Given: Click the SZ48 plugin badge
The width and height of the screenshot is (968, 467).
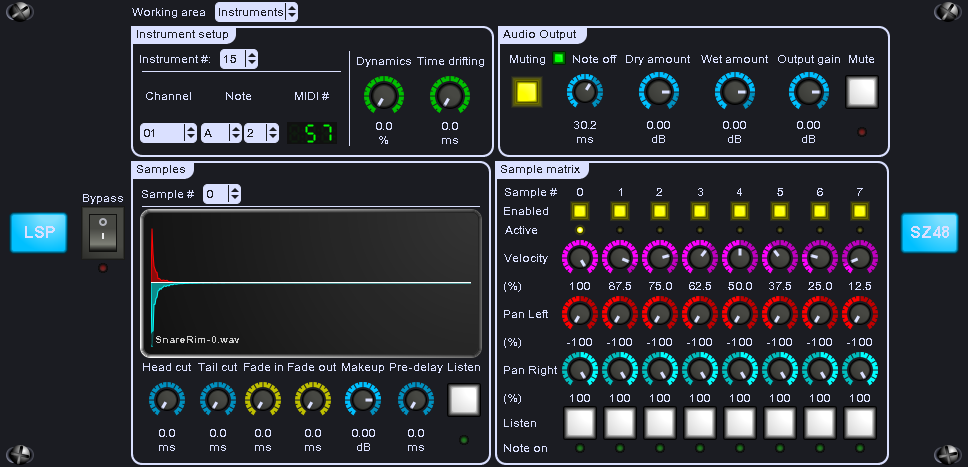Looking at the screenshot, I should 929,232.
